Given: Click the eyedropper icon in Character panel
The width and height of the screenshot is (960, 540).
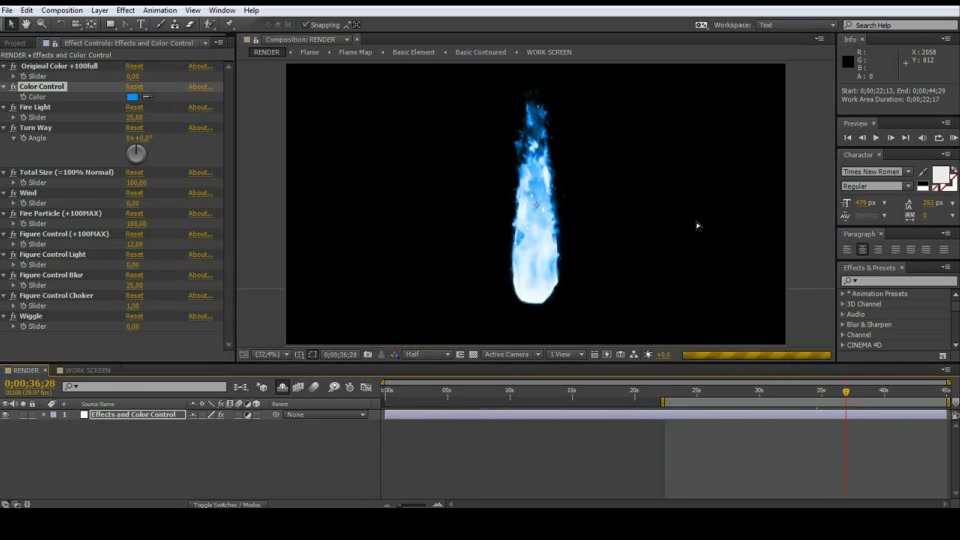Looking at the screenshot, I should (923, 172).
